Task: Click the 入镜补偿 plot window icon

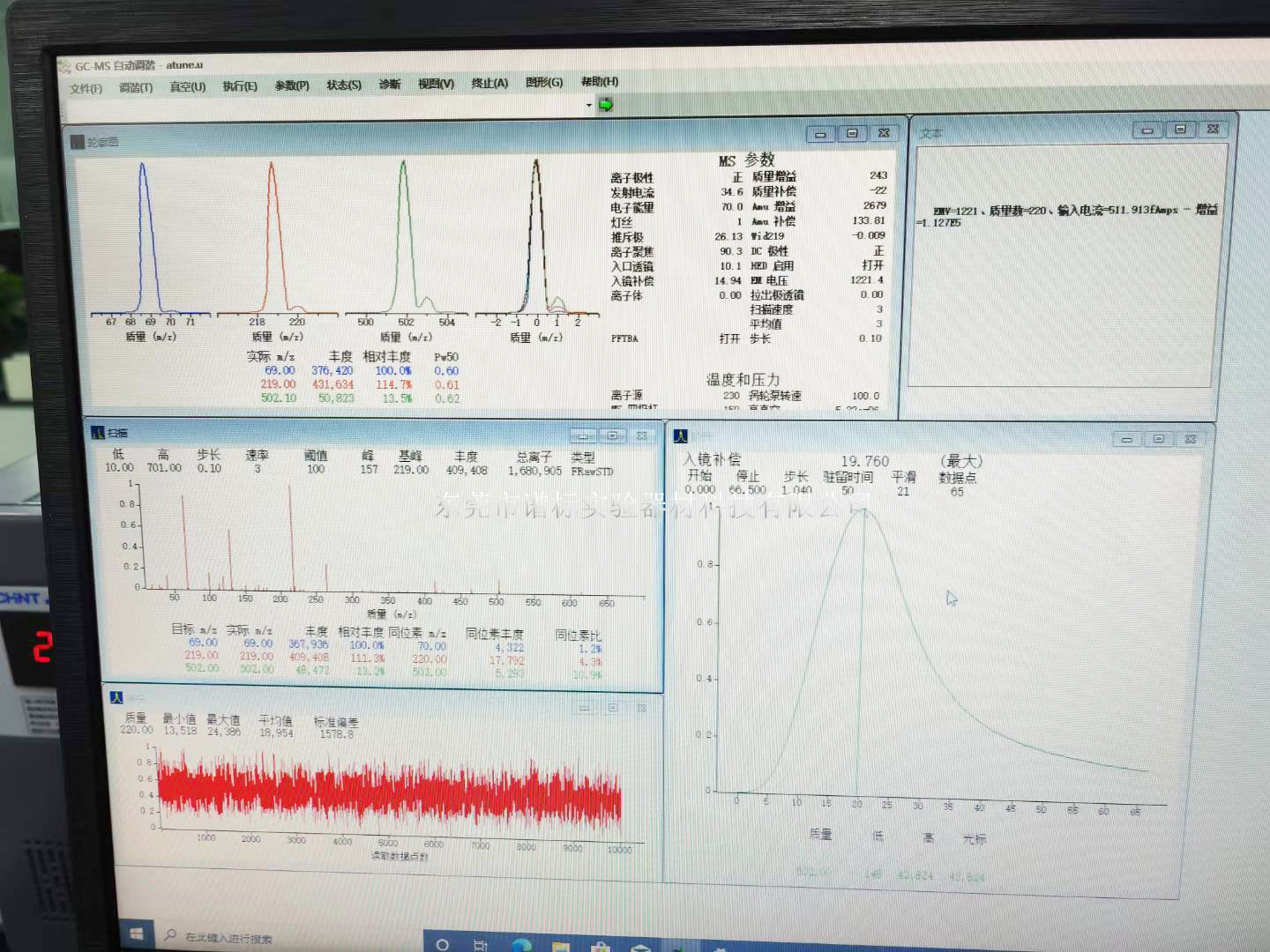Action: tap(680, 436)
